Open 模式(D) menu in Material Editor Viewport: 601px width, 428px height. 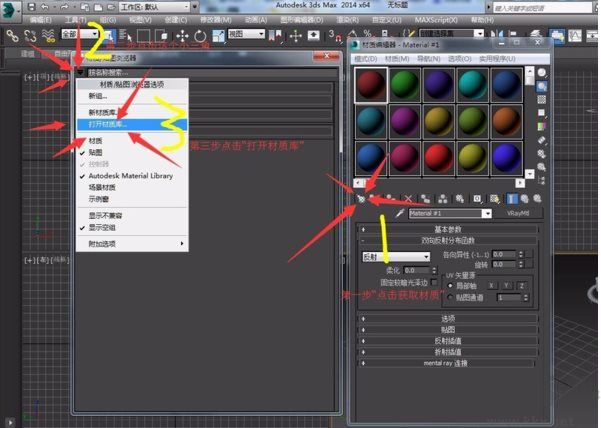pos(366,59)
